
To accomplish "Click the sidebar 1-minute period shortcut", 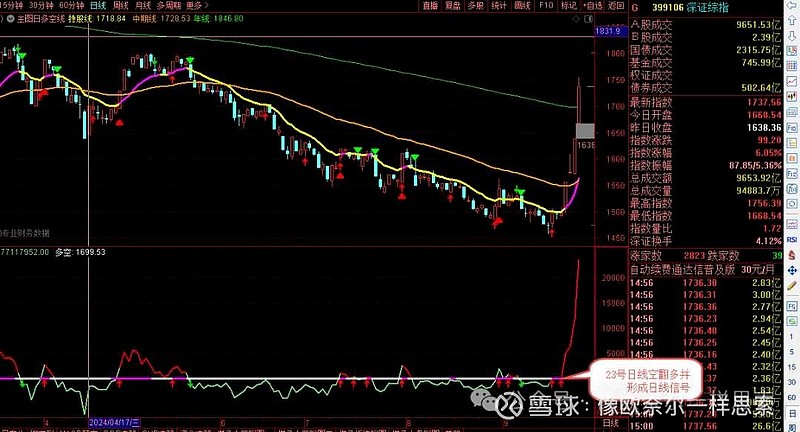I will tap(792, 338).
